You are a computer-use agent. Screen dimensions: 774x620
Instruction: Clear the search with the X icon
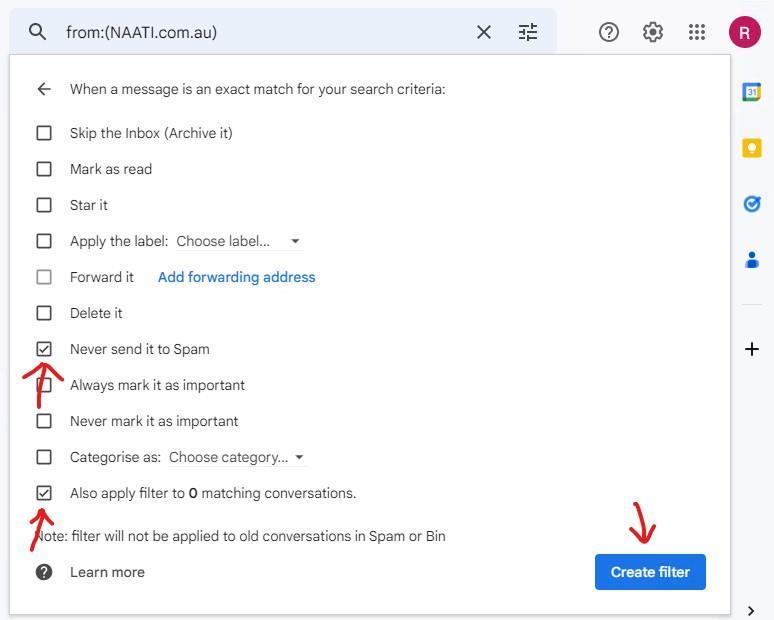tap(484, 32)
